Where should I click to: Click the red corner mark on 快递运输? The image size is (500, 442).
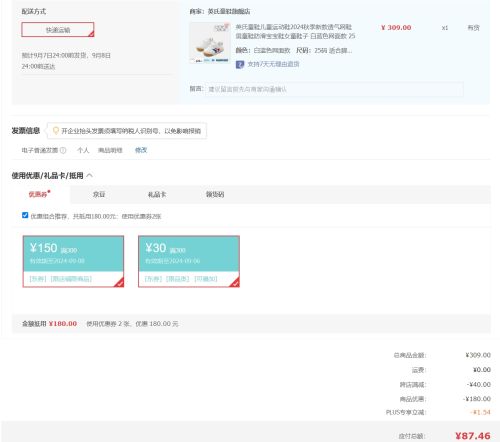click(91, 34)
